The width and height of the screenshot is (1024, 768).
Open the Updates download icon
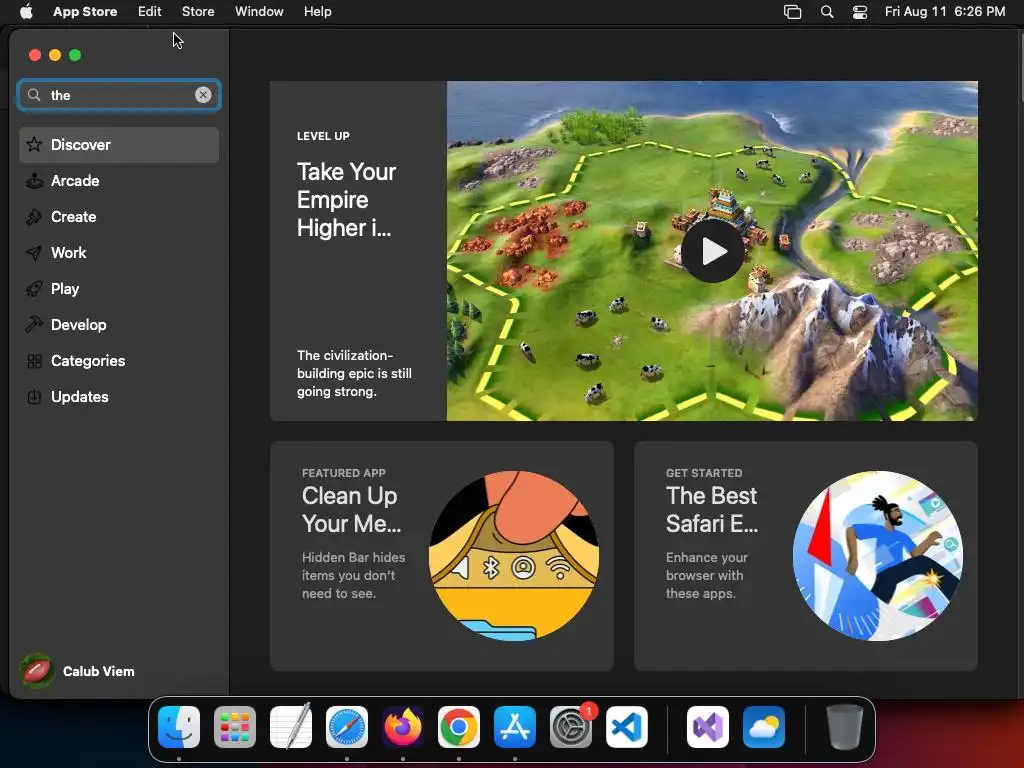(x=34, y=396)
